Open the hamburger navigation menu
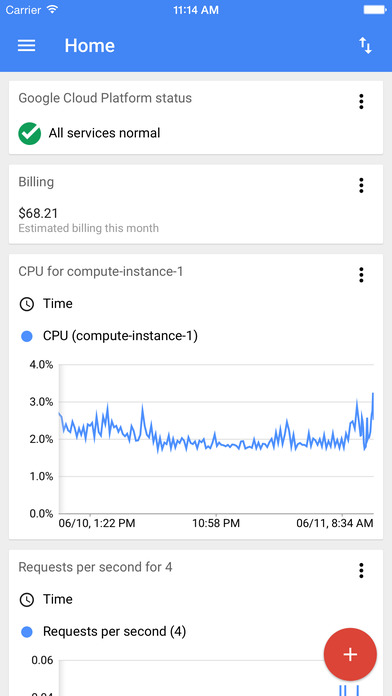The height and width of the screenshot is (696, 392). 27,45
